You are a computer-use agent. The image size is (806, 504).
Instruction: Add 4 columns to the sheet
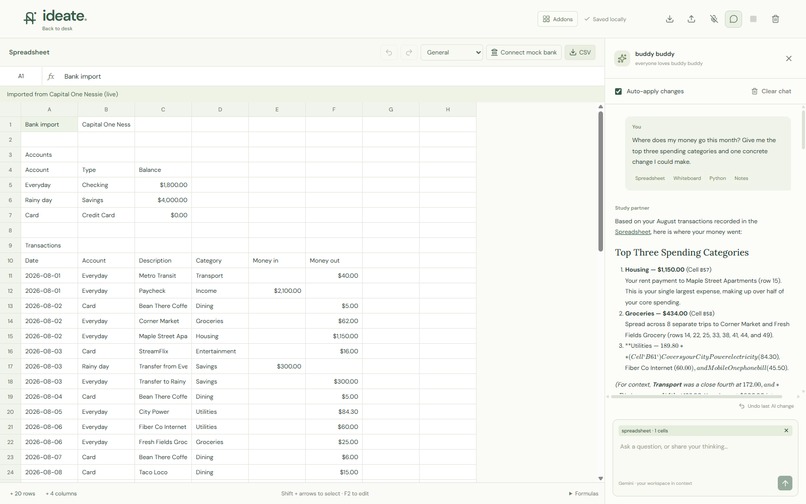tap(61, 494)
